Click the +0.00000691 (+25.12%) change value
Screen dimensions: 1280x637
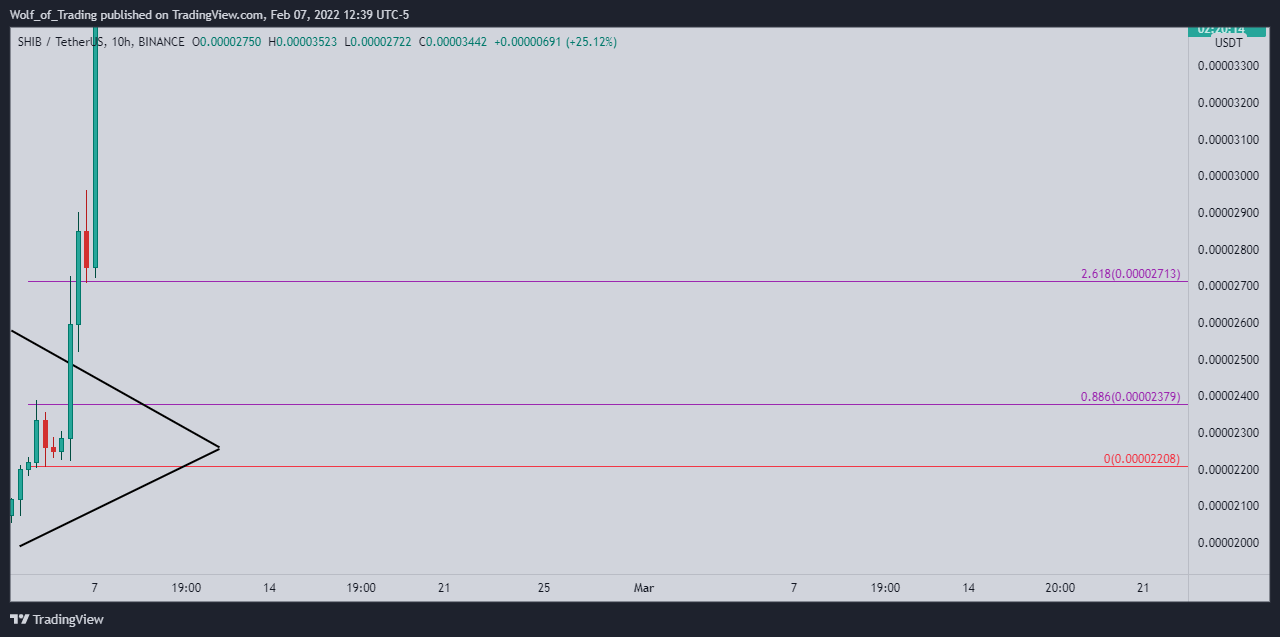click(x=555, y=42)
